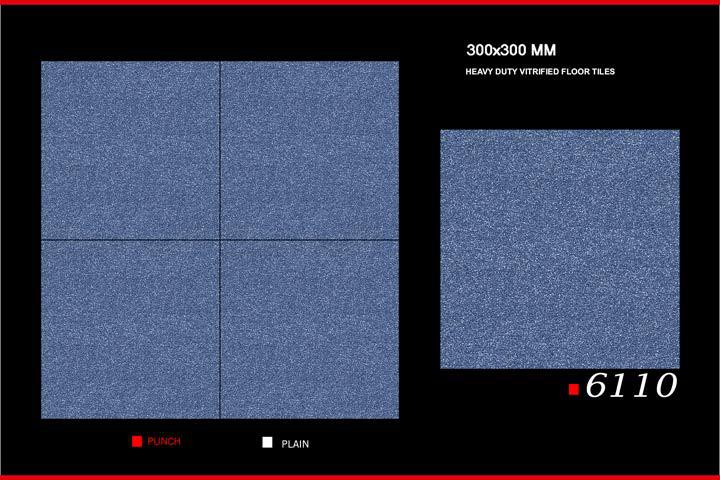Viewport: 720px width, 480px height.
Task: Click the red PUNCH legend square
Action: [137, 441]
